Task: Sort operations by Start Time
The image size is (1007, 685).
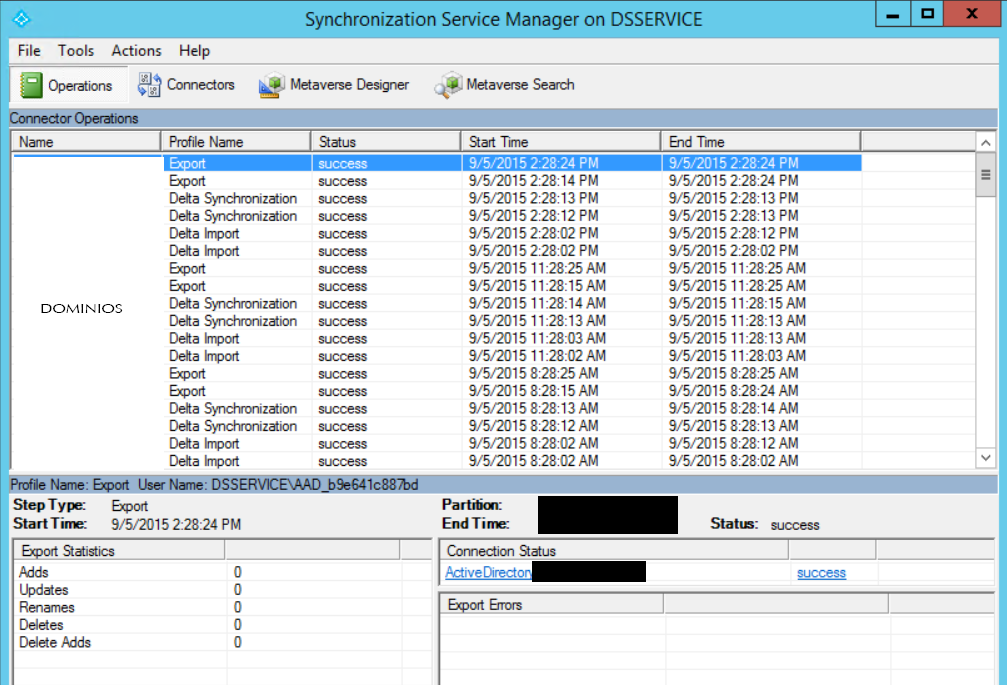Action: pos(560,140)
